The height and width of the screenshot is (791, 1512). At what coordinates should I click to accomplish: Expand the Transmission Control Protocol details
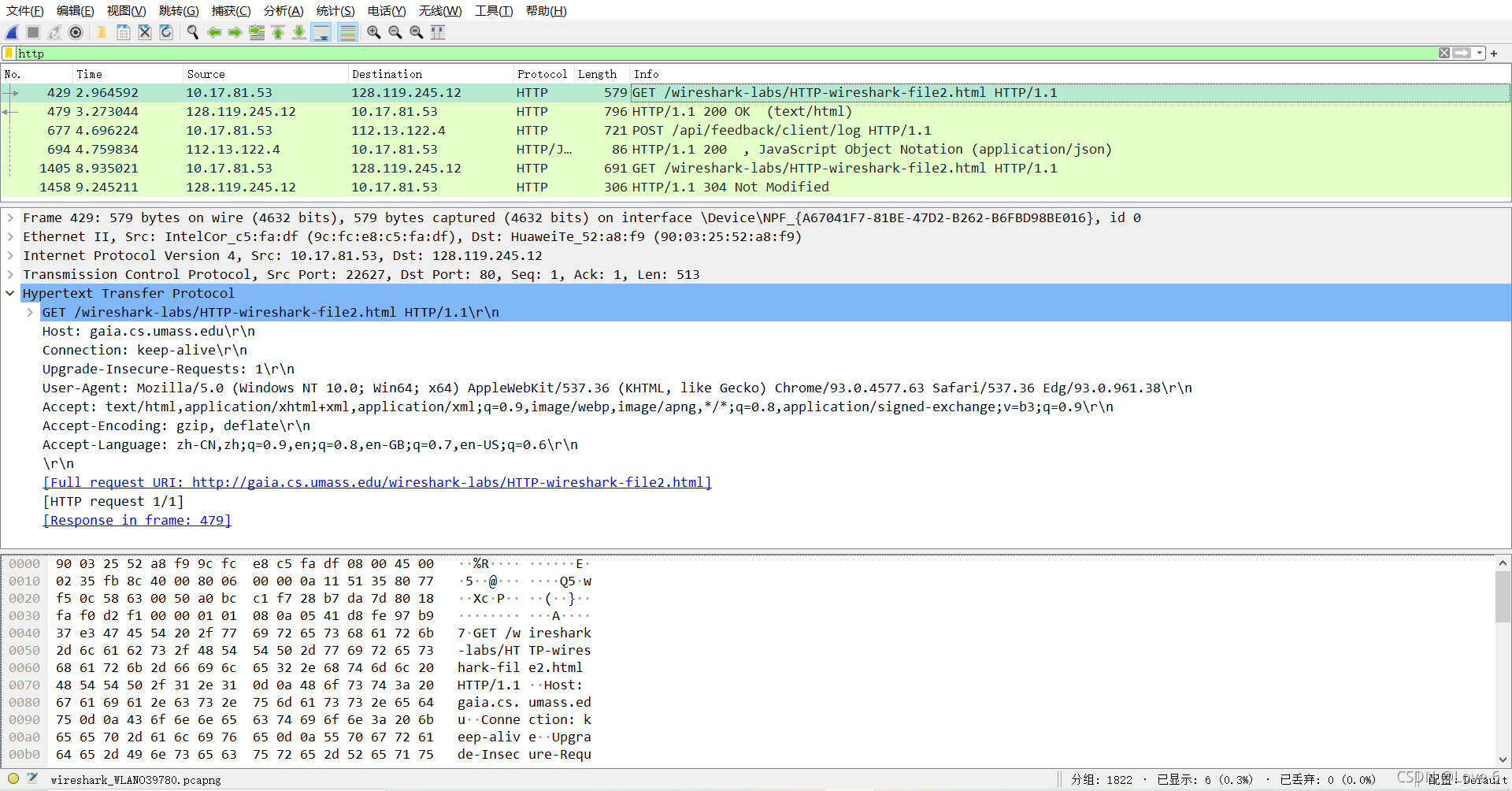10,274
